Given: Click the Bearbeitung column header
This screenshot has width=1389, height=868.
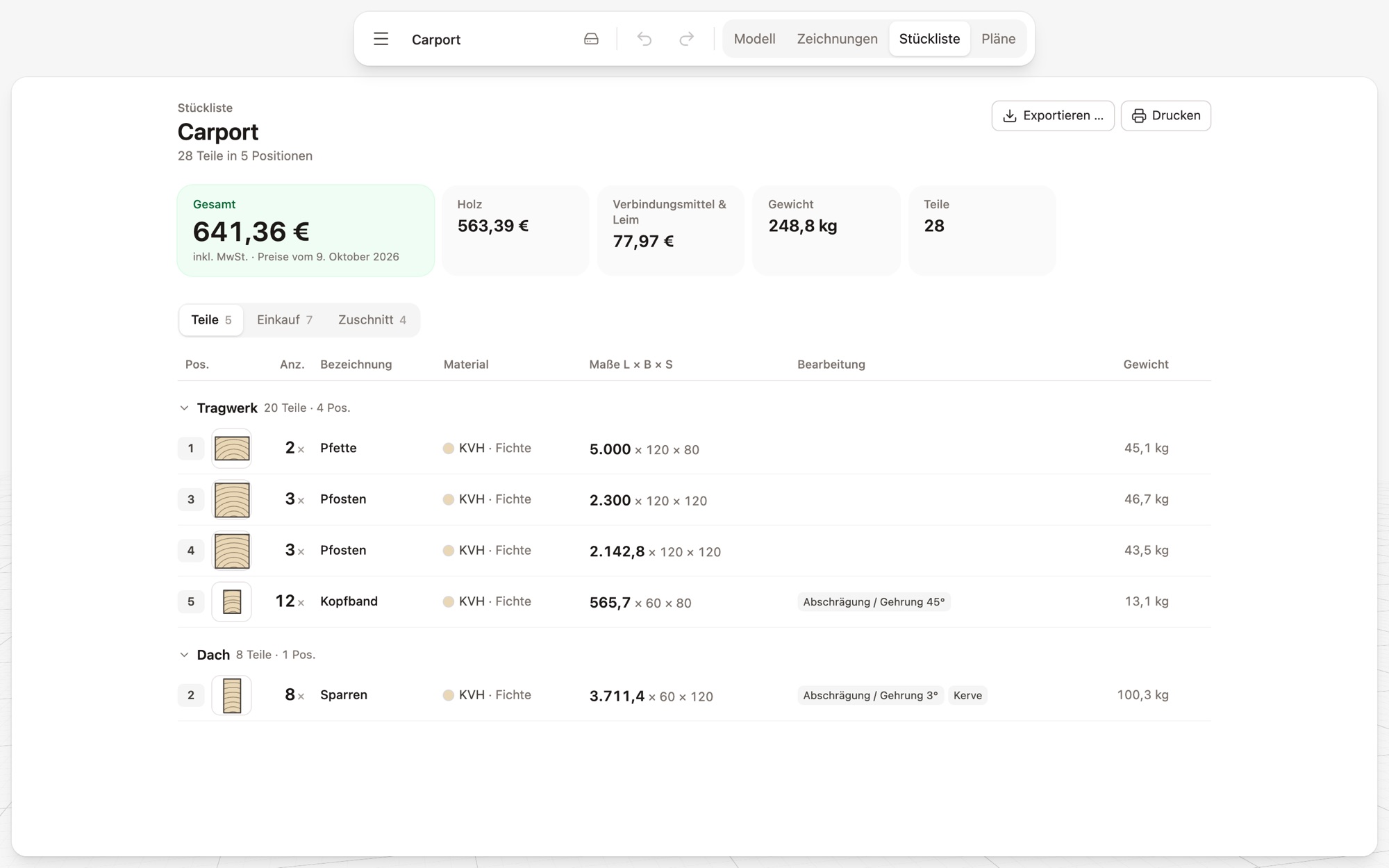Looking at the screenshot, I should coord(831,365).
